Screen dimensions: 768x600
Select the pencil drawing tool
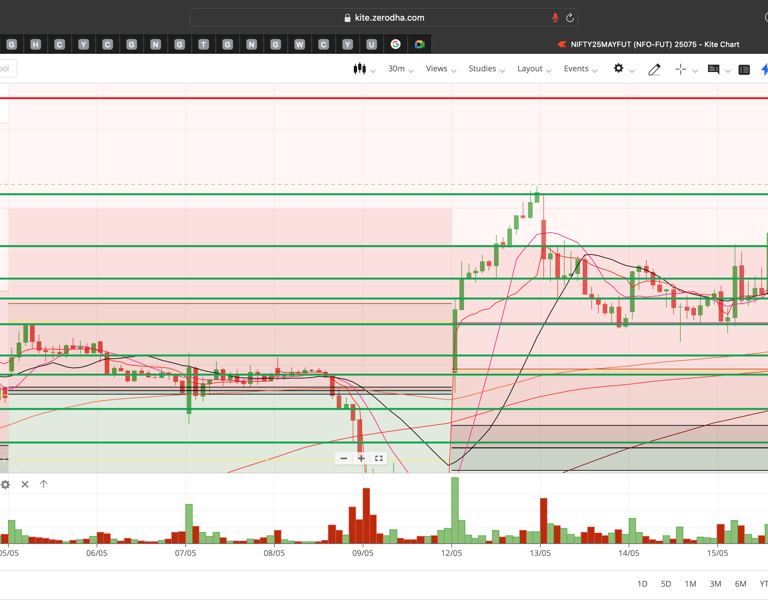pos(654,70)
